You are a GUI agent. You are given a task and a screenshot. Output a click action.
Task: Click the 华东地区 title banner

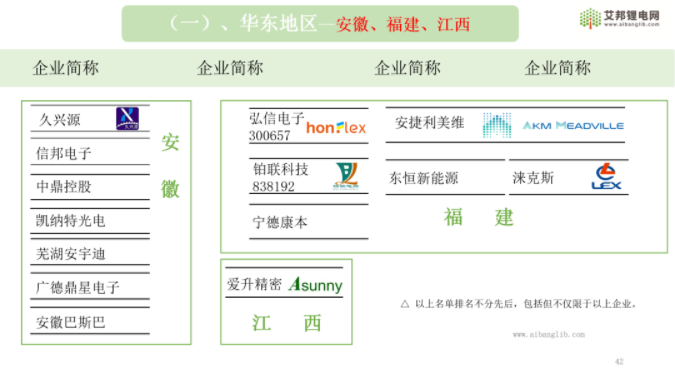pyautogui.click(x=320, y=24)
